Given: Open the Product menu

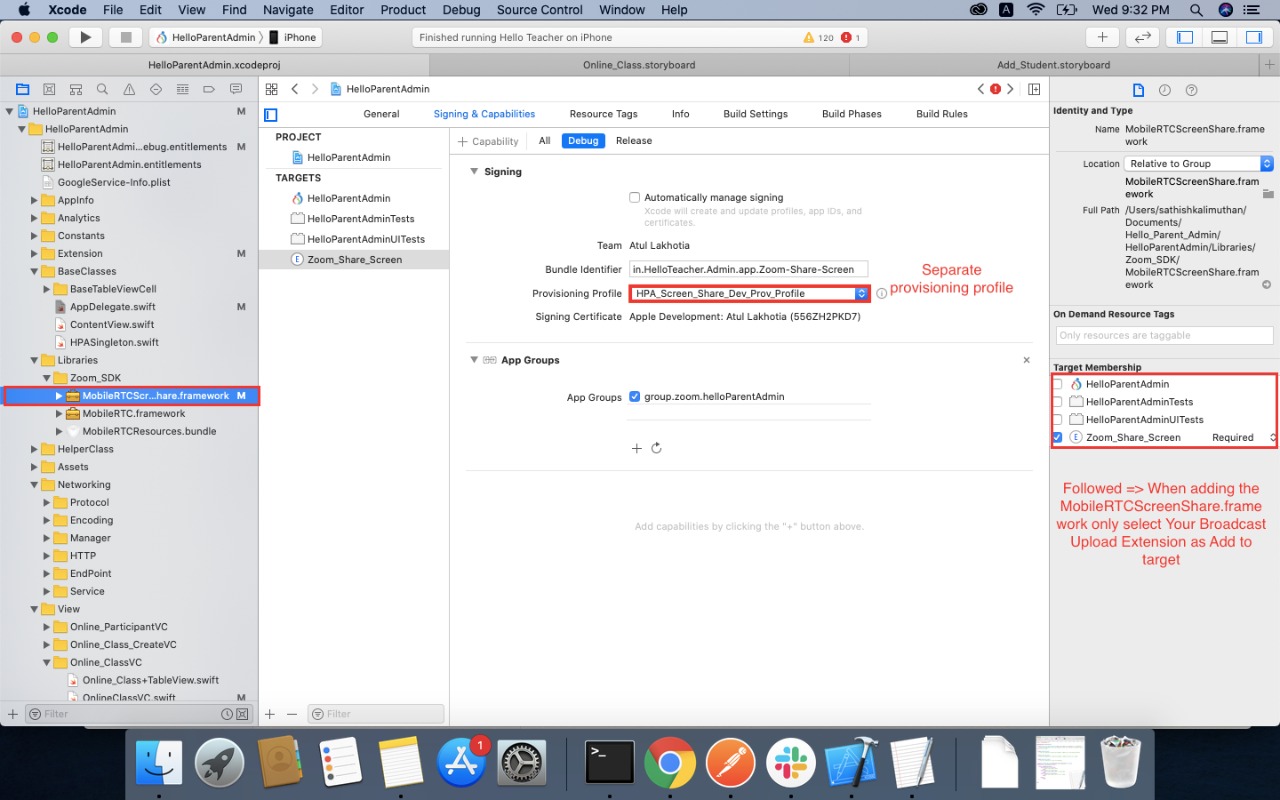Looking at the screenshot, I should click(403, 10).
